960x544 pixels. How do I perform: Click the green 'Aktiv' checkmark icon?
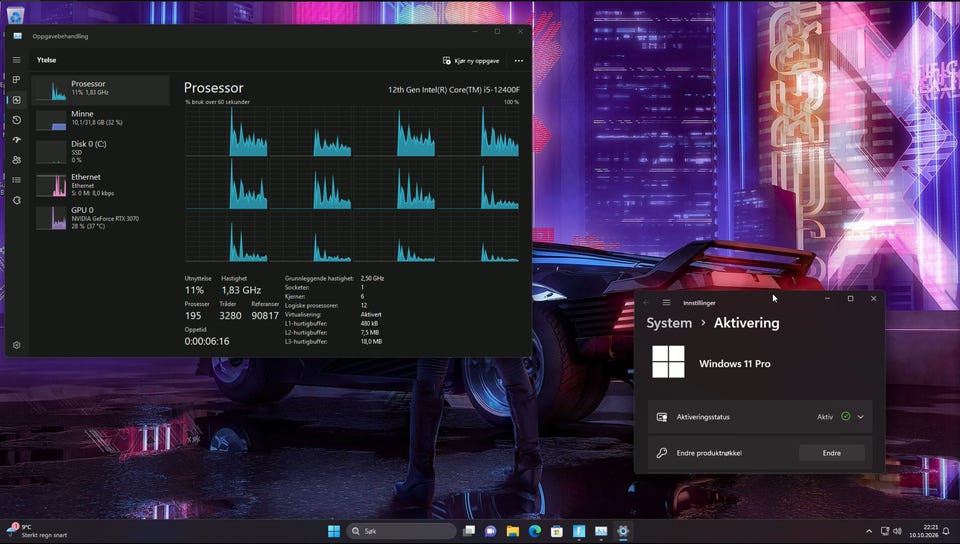(x=846, y=416)
